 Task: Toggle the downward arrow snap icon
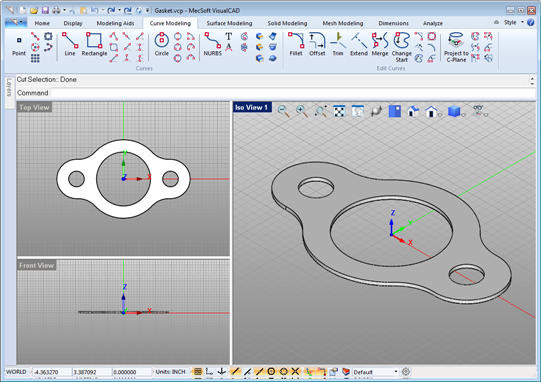click(x=222, y=372)
